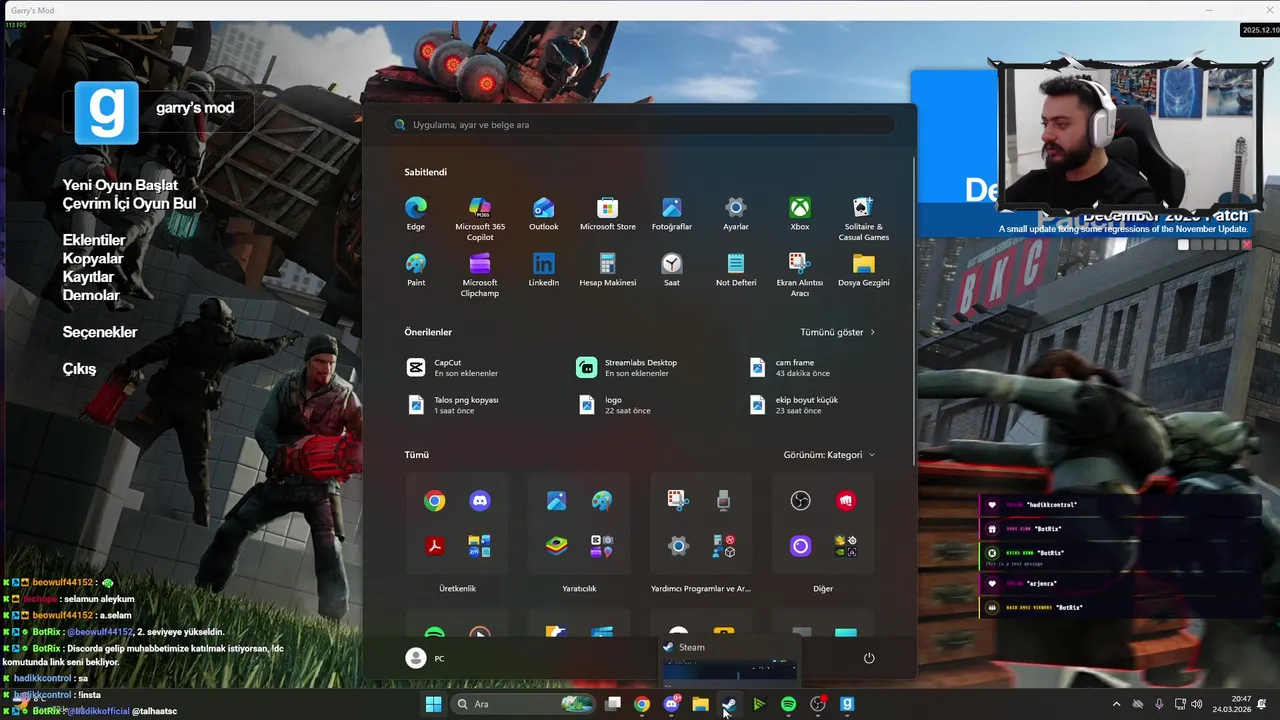
Task: Expand the Yaratıcılık group's extra apps tile
Action: coord(602,546)
